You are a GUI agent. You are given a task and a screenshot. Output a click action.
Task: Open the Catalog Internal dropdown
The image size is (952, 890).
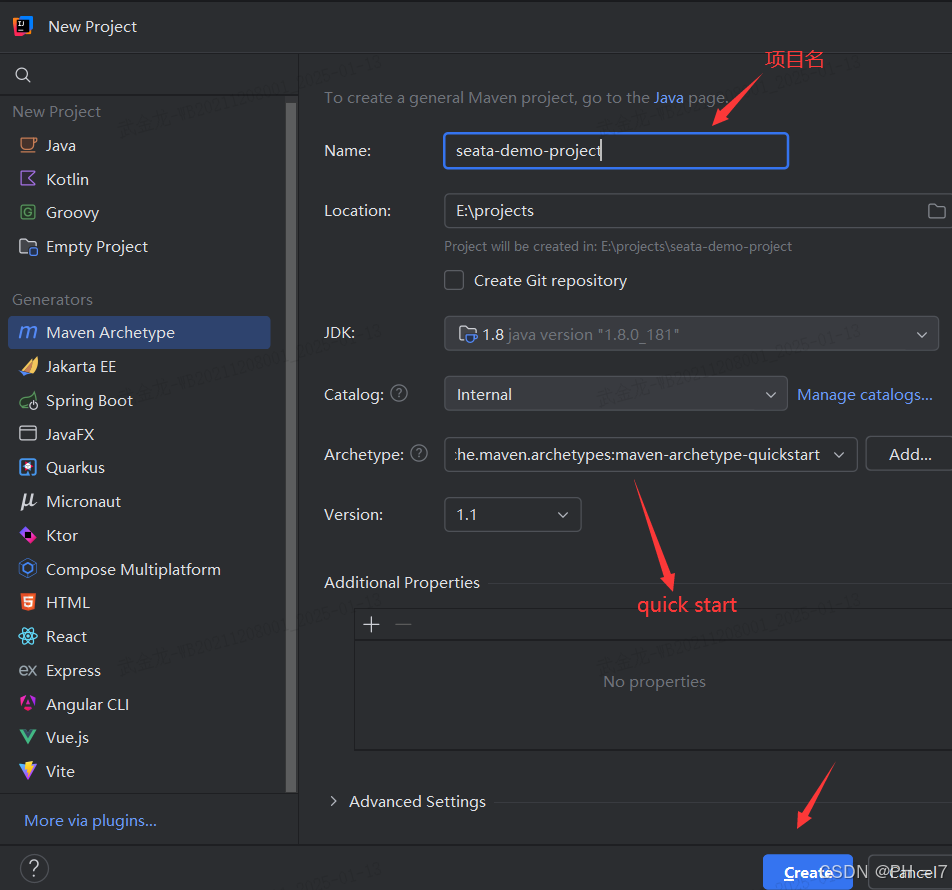click(x=616, y=393)
